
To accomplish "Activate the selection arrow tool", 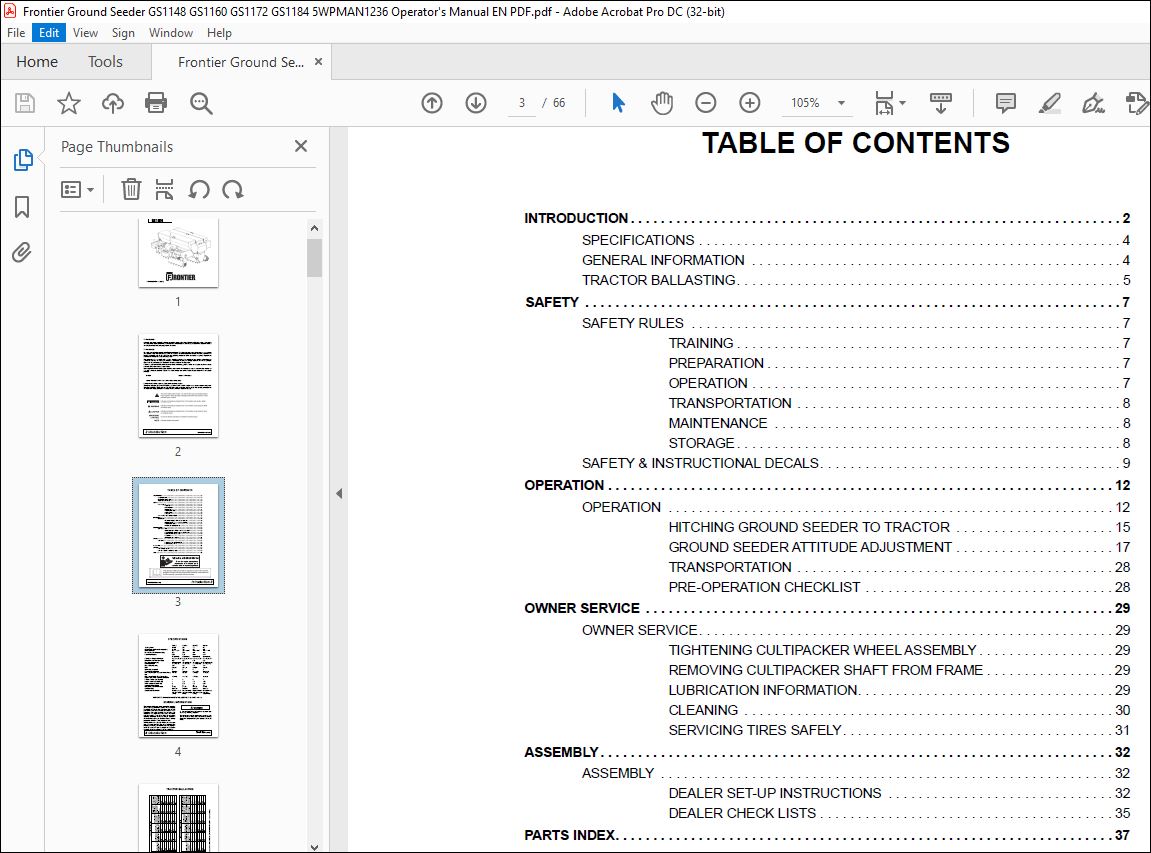I will (618, 103).
